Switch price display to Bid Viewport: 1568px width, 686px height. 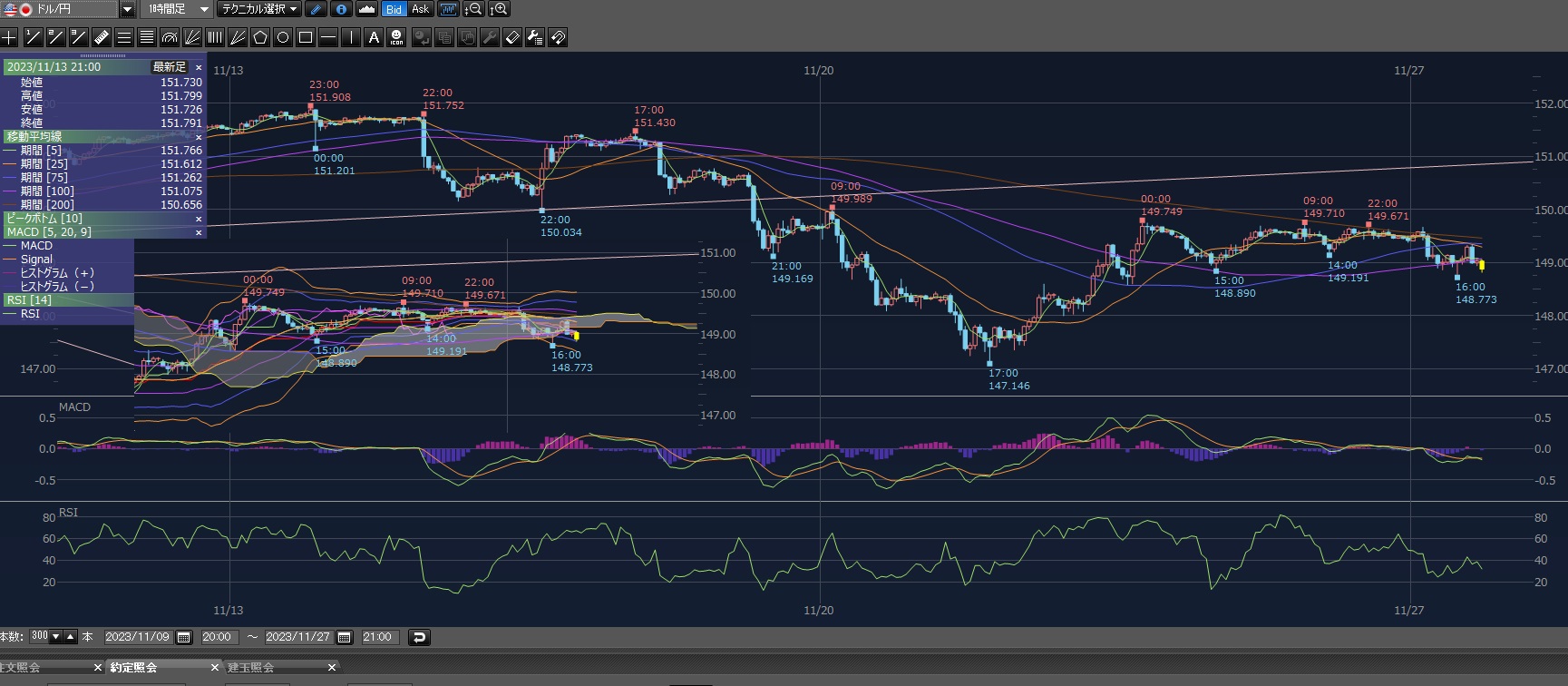pos(394,9)
